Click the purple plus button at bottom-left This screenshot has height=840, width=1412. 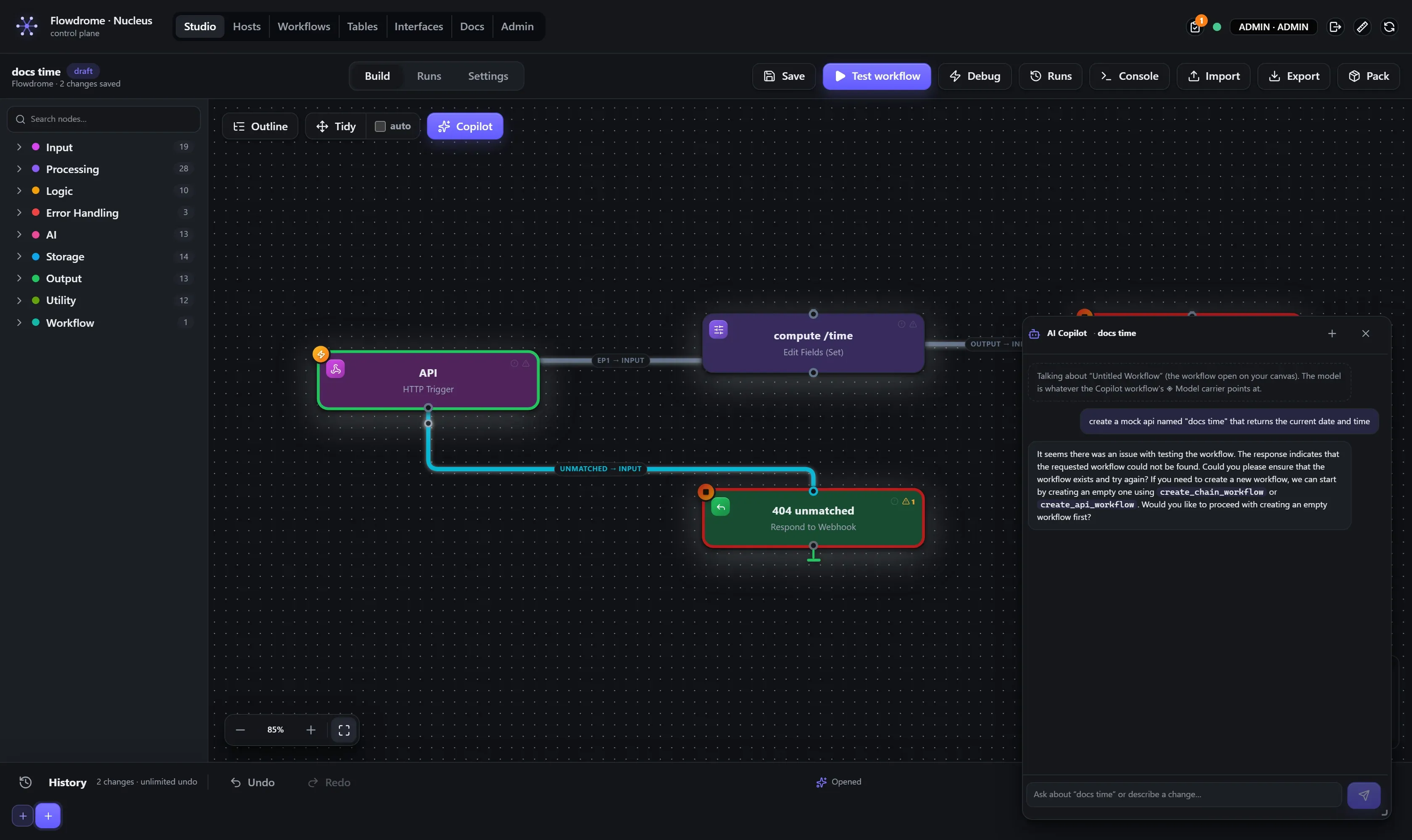click(48, 816)
